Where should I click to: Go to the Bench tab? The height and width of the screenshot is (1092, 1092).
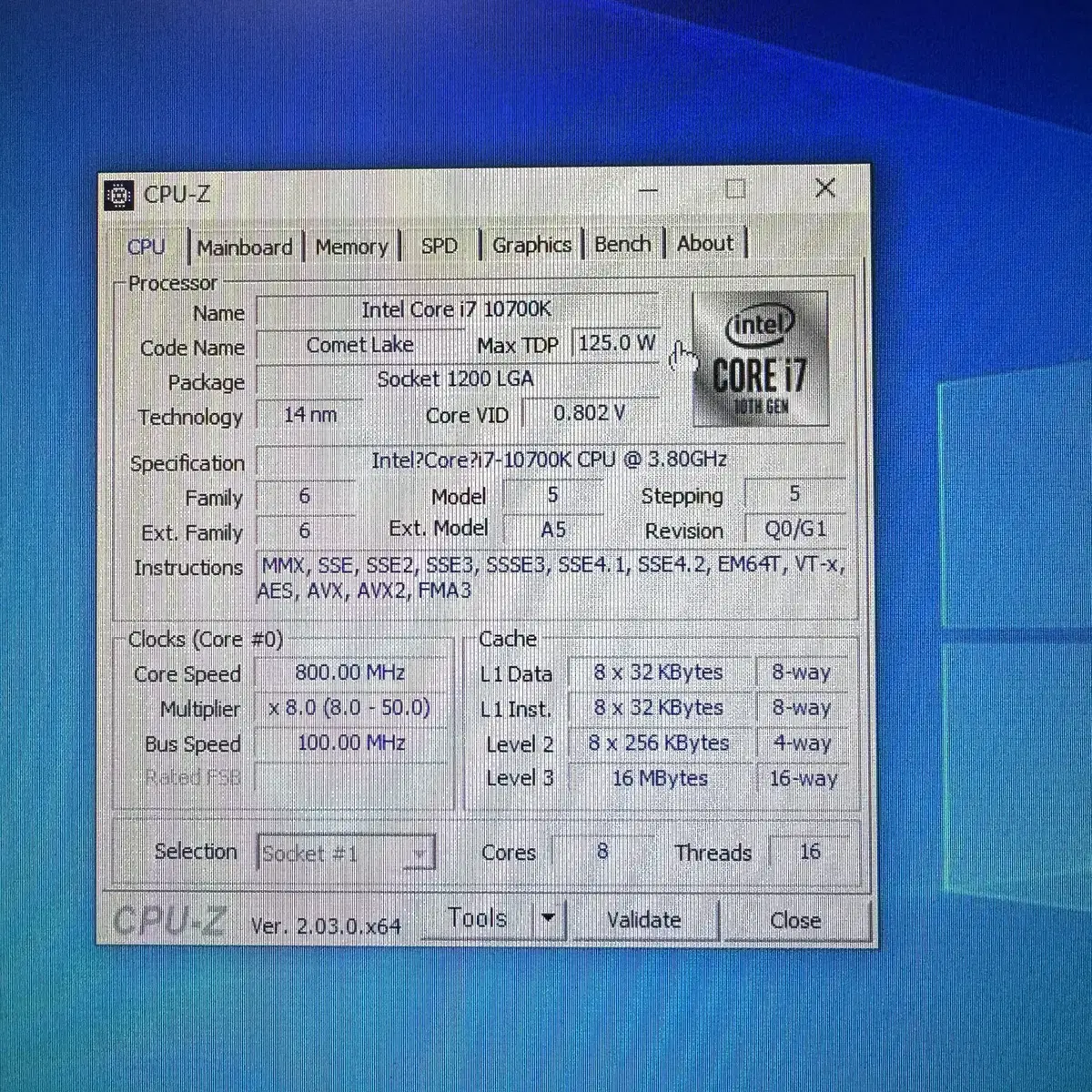623,244
